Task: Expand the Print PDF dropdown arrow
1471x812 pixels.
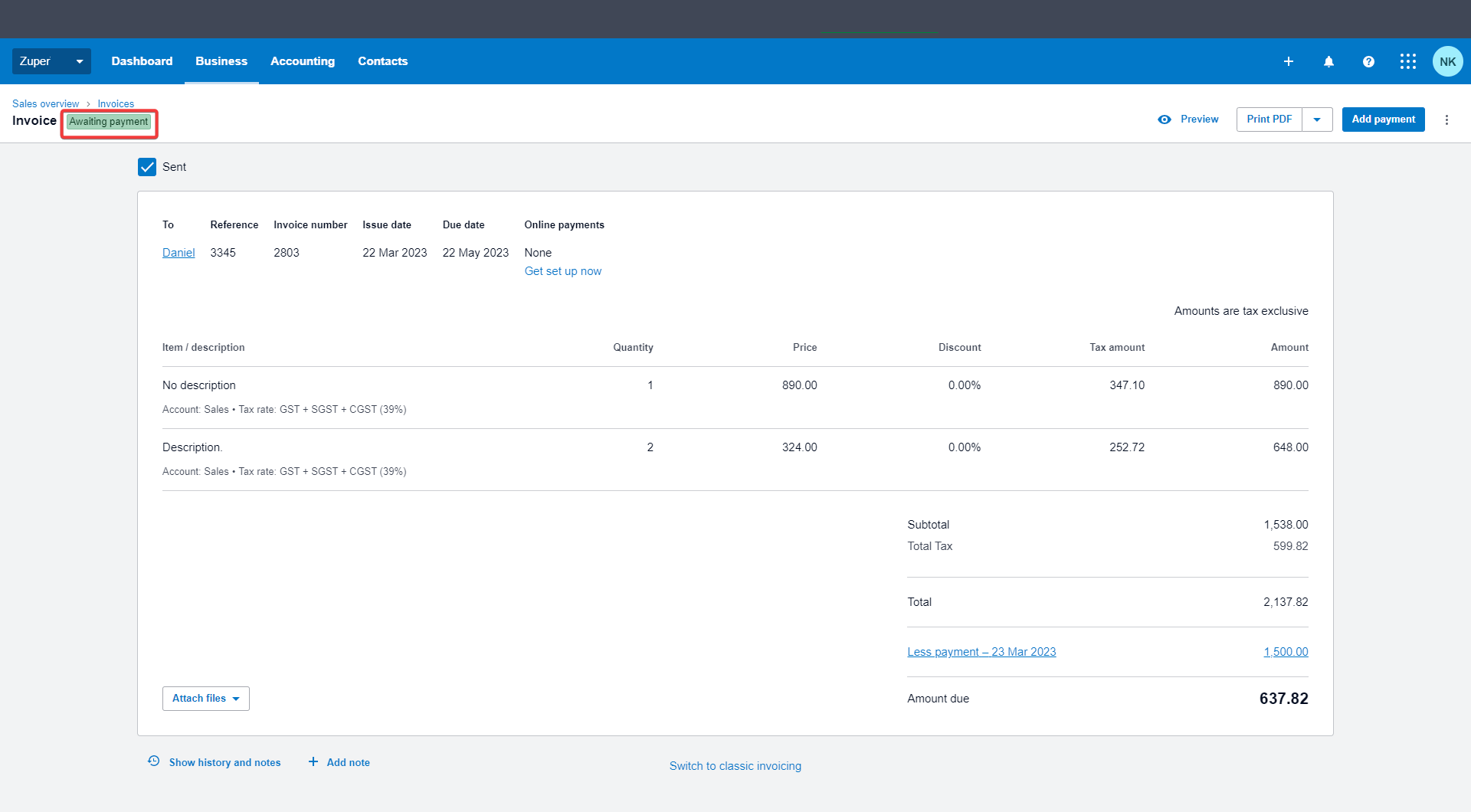Action: pos(1317,120)
